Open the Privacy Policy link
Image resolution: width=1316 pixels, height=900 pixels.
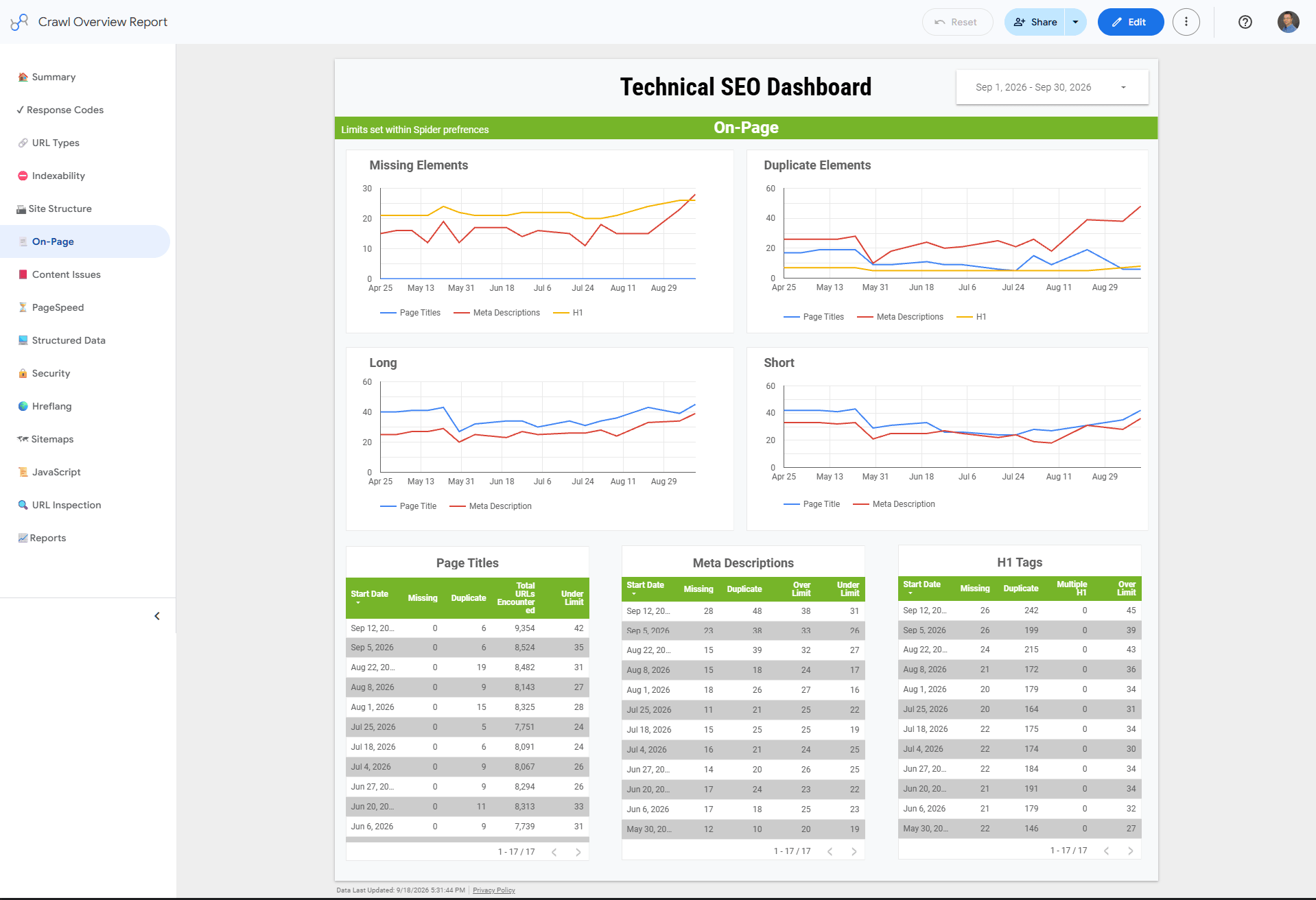pyautogui.click(x=493, y=890)
